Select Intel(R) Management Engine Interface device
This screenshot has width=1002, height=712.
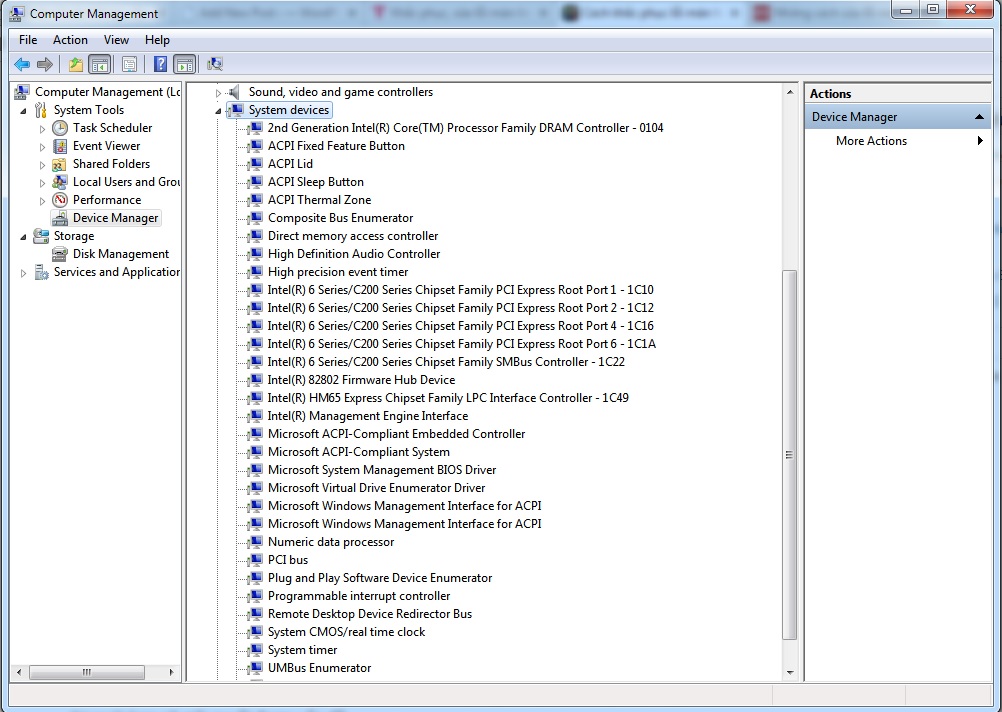(367, 416)
